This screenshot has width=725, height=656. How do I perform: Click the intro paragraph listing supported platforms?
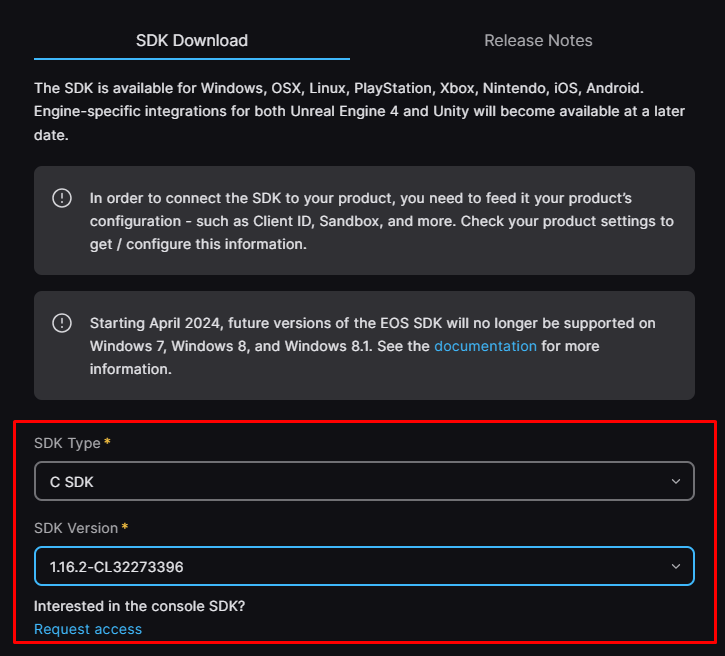click(360, 111)
